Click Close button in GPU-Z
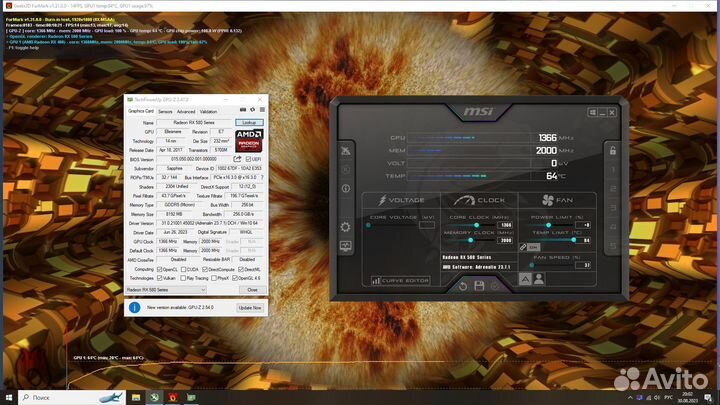 point(253,290)
